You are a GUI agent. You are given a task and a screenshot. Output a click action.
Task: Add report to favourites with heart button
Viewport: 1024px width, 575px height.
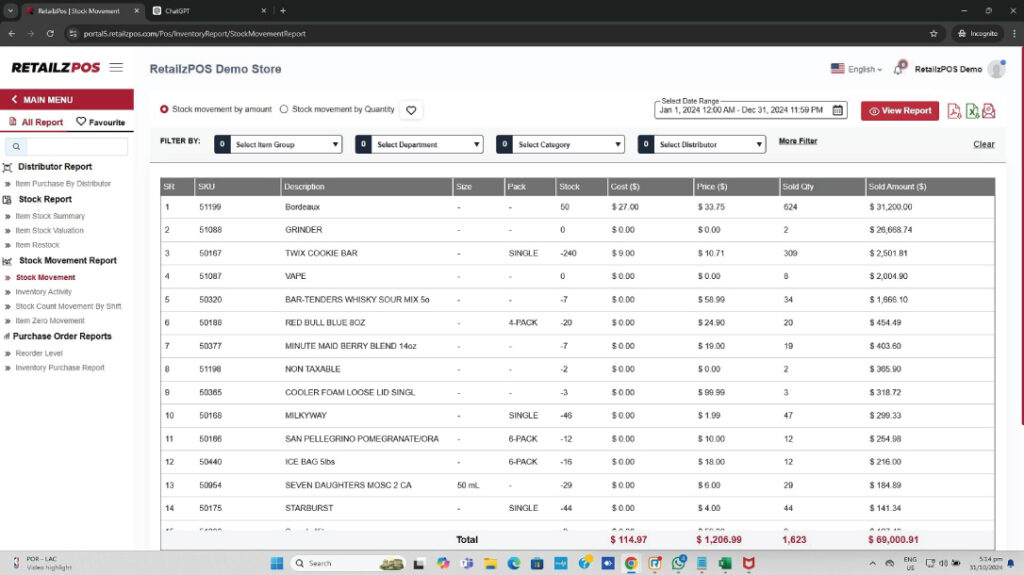(410, 110)
